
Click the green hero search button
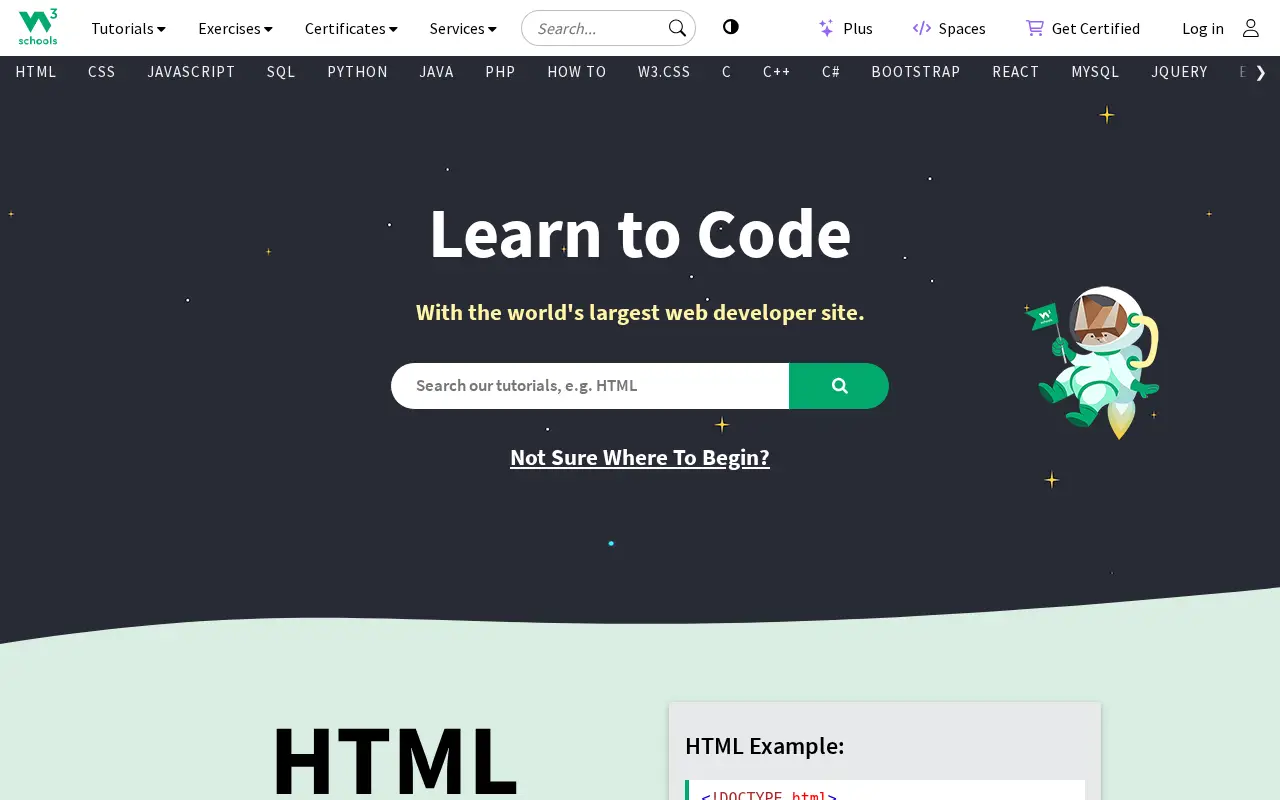pos(839,386)
